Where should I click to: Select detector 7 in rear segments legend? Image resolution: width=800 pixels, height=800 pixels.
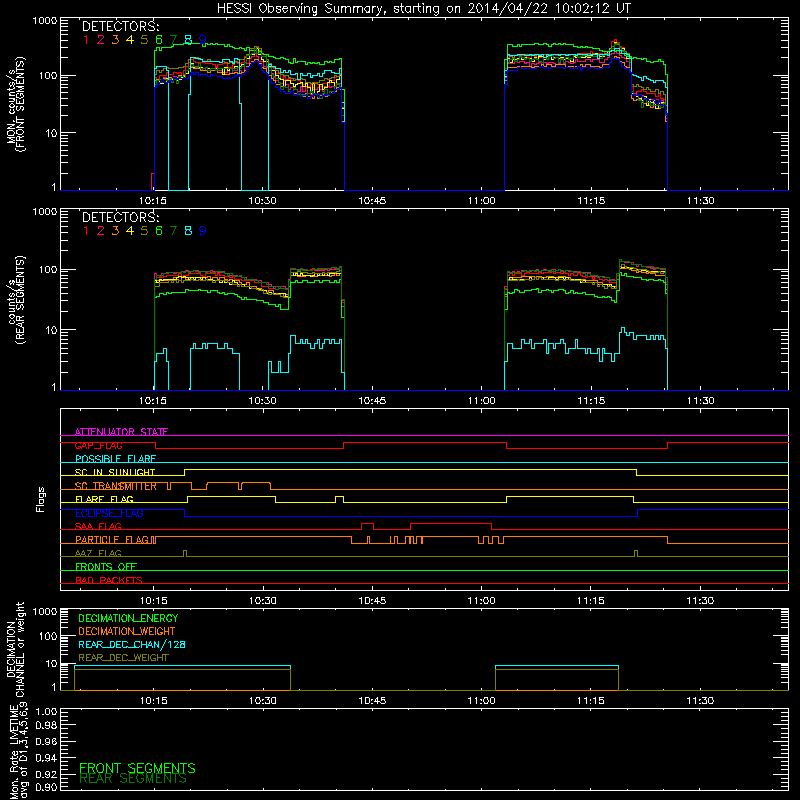(x=173, y=231)
